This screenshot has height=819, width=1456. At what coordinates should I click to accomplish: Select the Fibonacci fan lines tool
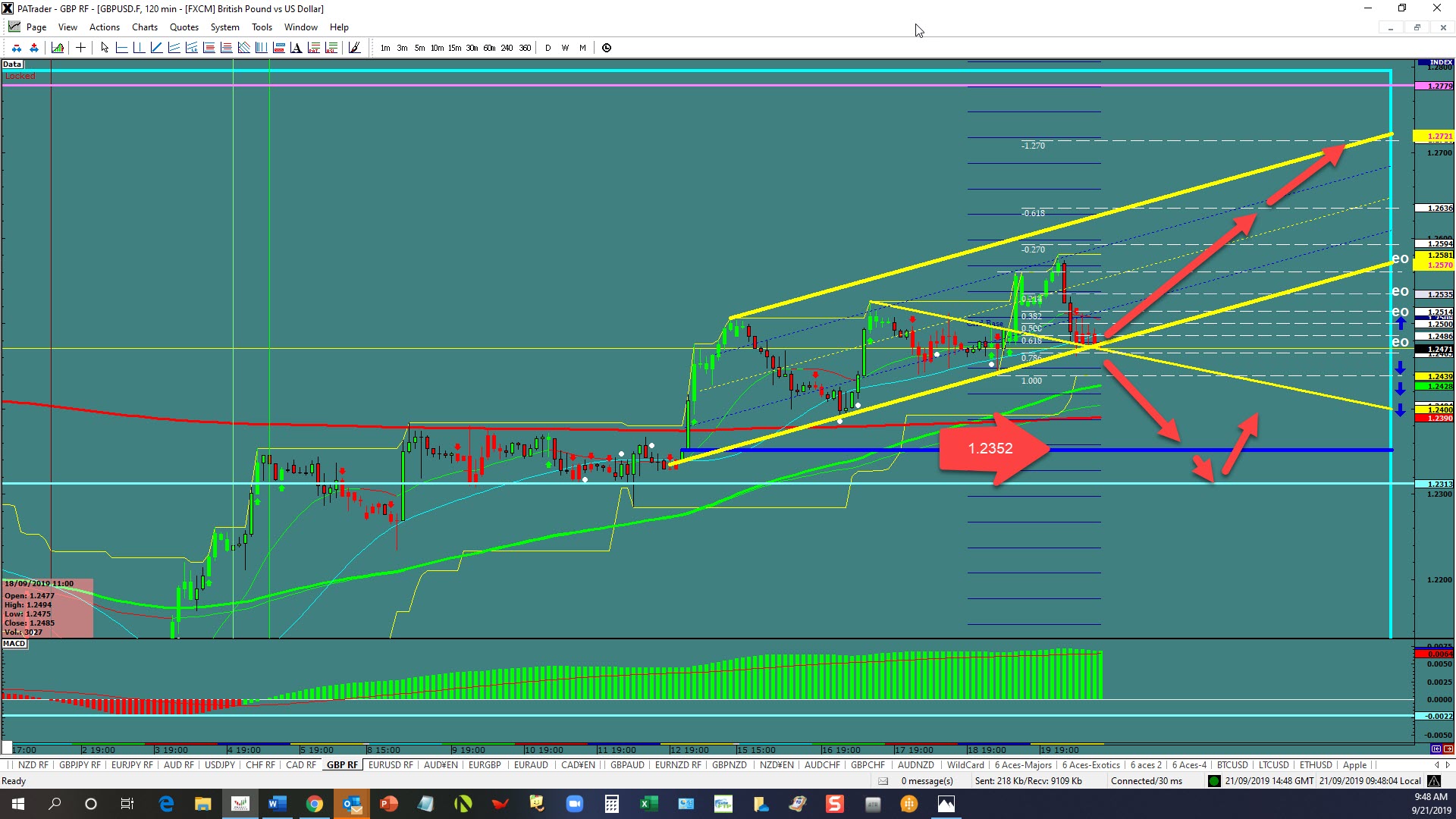[243, 48]
